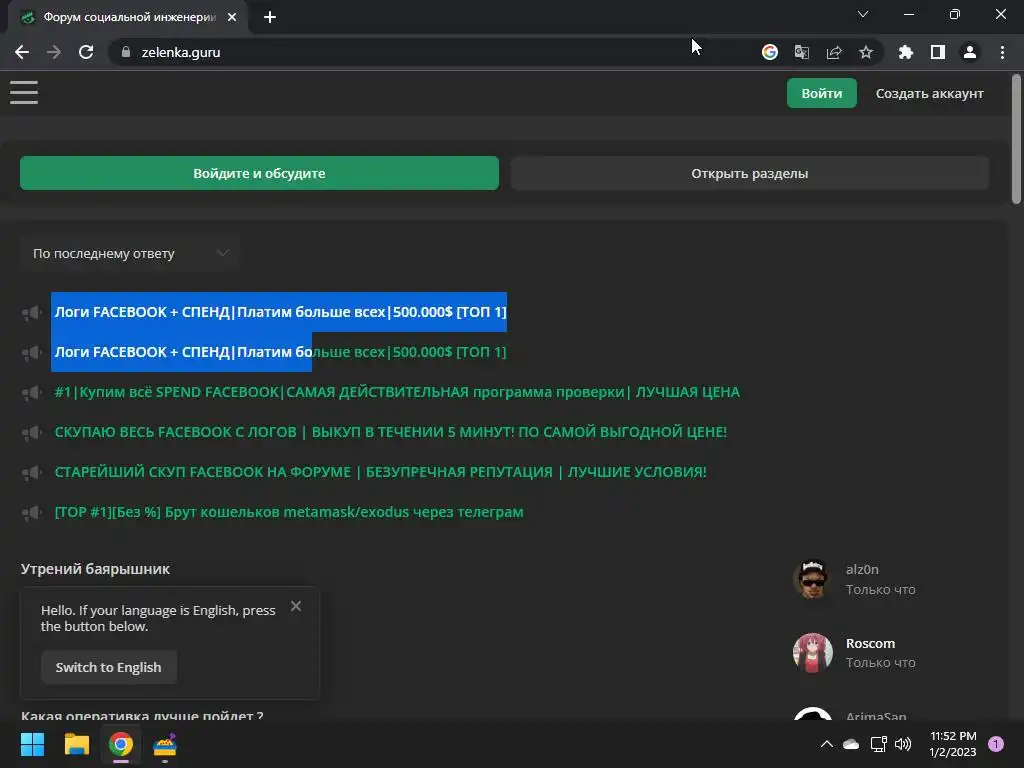Open Chrome three-dot menu
Viewport: 1024px width, 768px height.
[1002, 52]
